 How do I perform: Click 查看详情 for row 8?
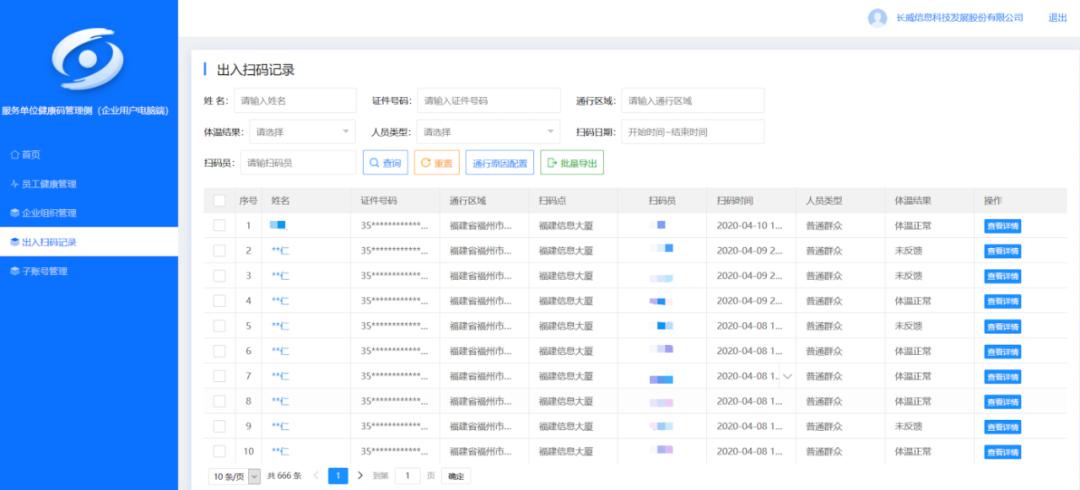(x=1002, y=402)
